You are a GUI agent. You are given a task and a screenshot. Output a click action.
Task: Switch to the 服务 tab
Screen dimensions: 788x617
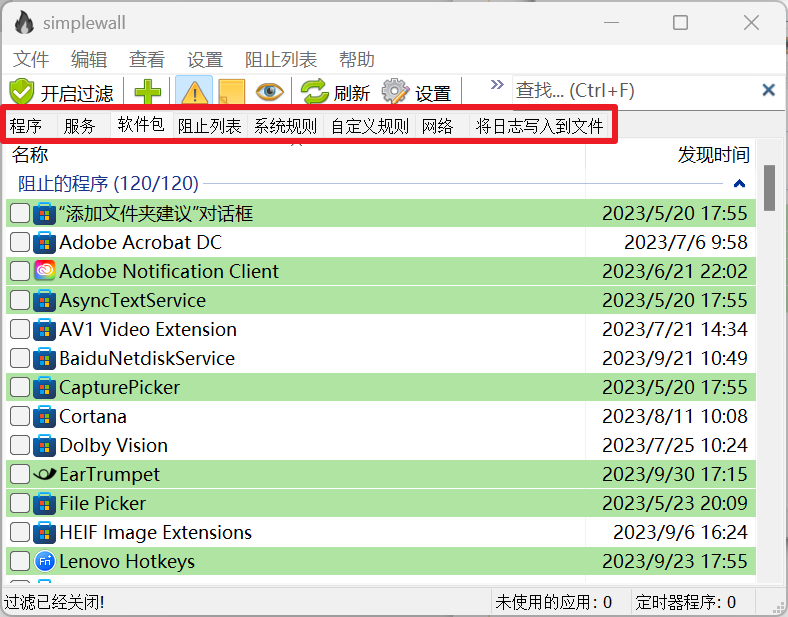pyautogui.click(x=84, y=126)
